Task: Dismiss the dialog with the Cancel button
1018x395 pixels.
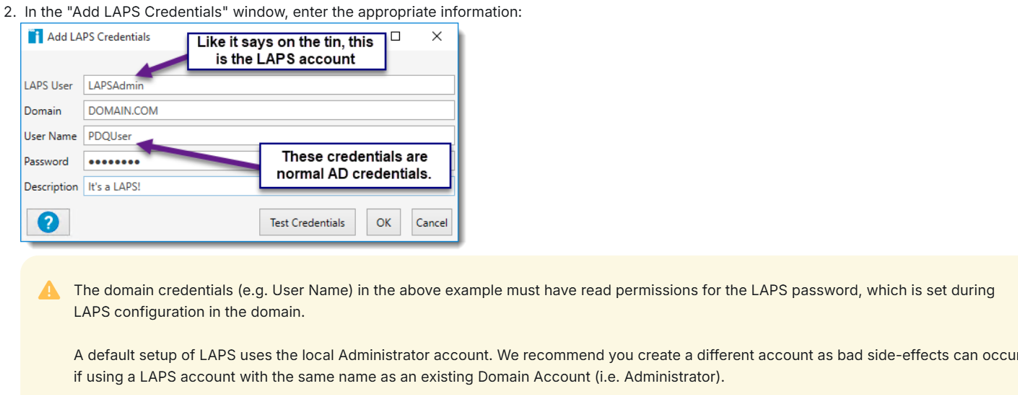Action: tap(432, 222)
